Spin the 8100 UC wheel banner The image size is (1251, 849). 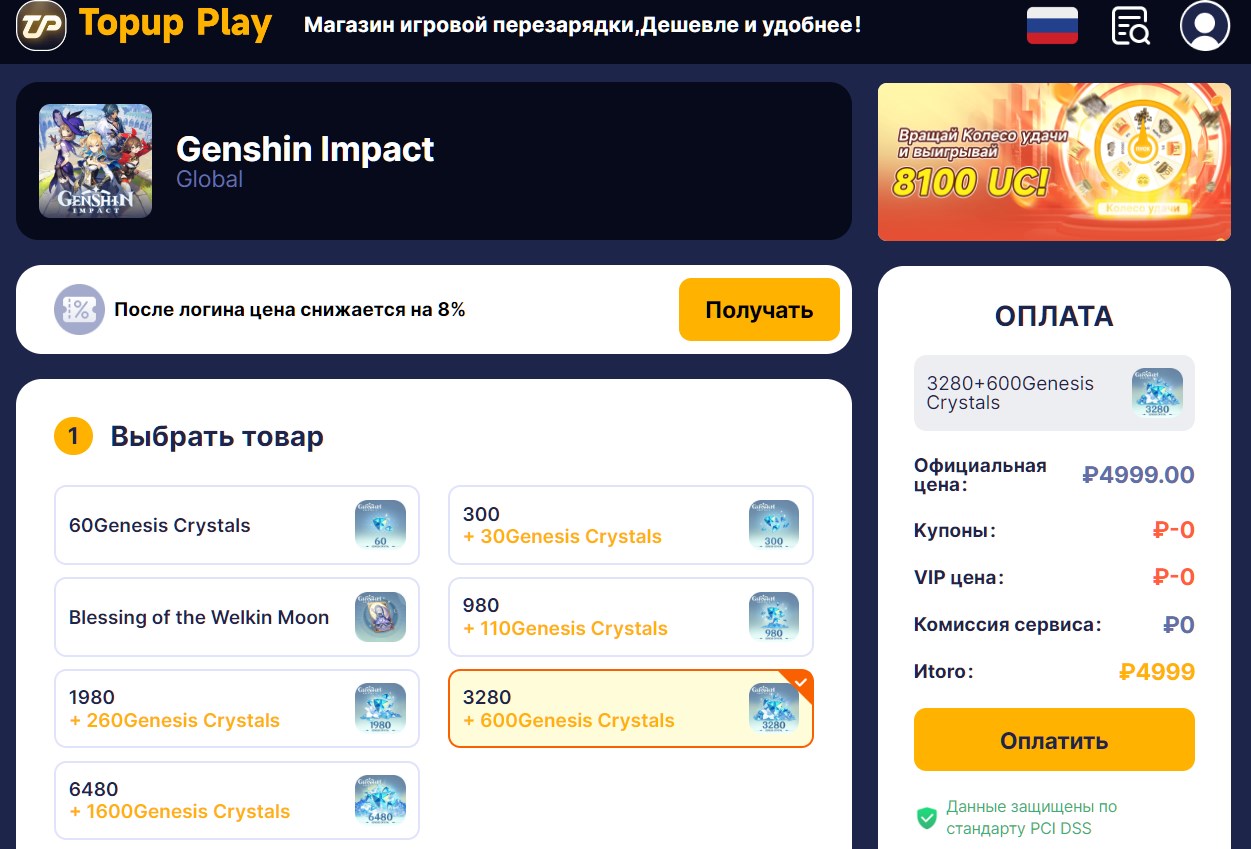point(1054,161)
